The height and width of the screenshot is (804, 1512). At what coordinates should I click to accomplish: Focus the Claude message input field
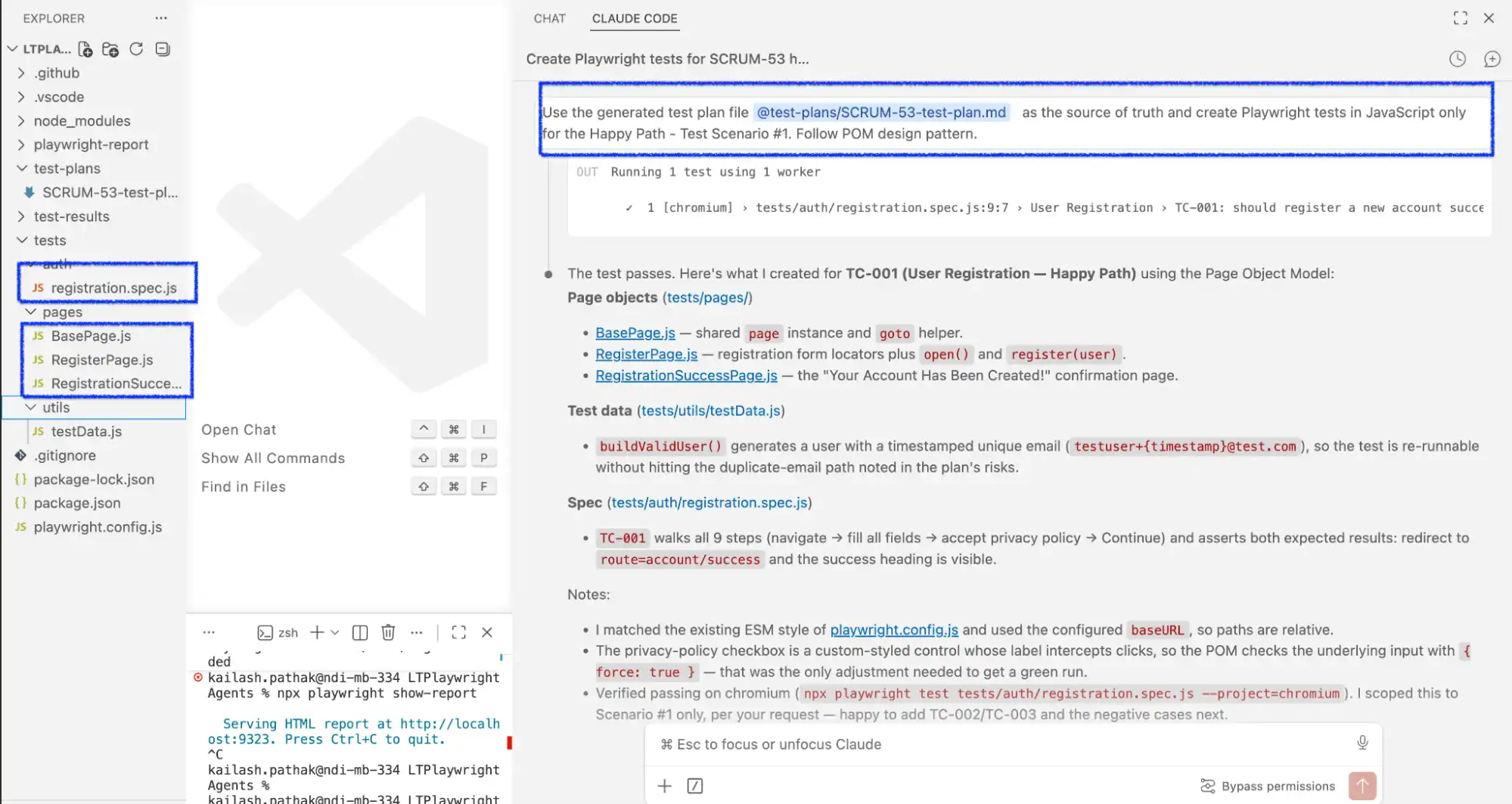click(1002, 744)
